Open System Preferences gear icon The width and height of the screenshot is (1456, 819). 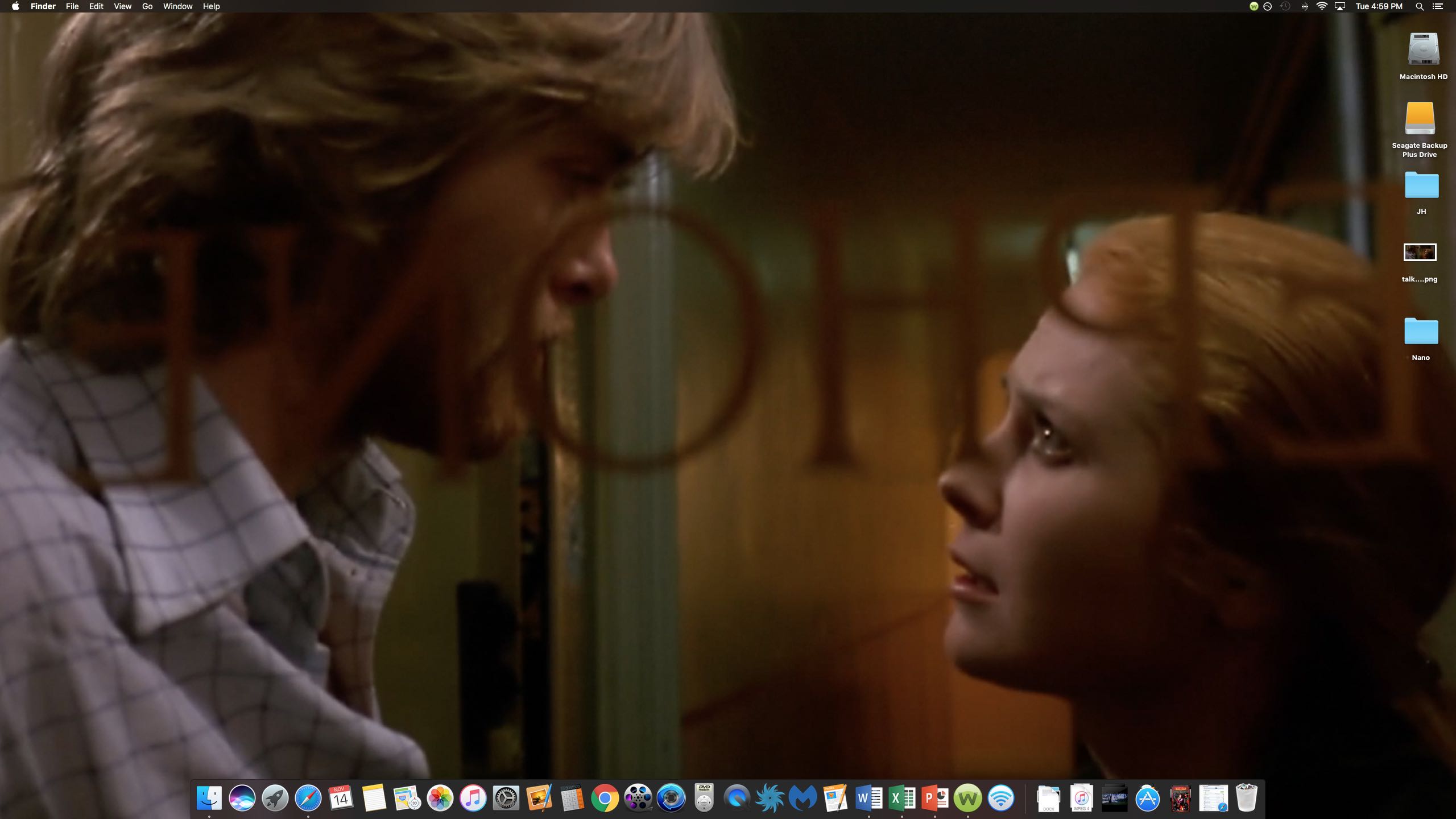pos(506,798)
